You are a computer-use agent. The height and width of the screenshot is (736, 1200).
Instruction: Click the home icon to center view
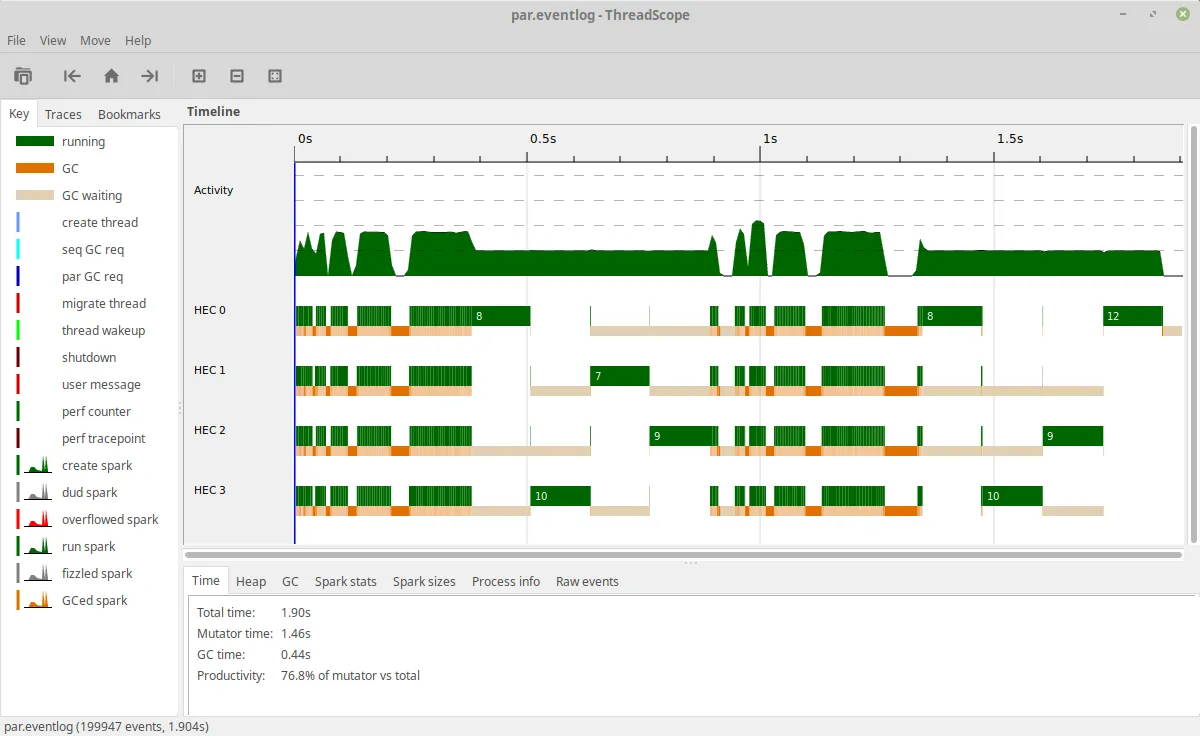[x=111, y=76]
